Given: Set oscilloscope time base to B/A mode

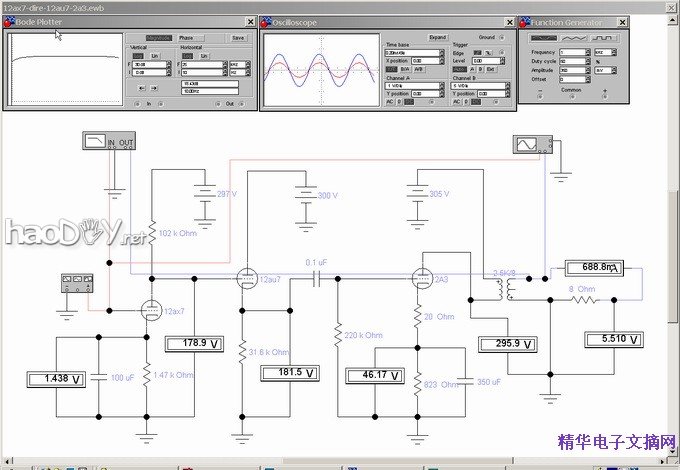Looking at the screenshot, I should pyautogui.click(x=403, y=69).
